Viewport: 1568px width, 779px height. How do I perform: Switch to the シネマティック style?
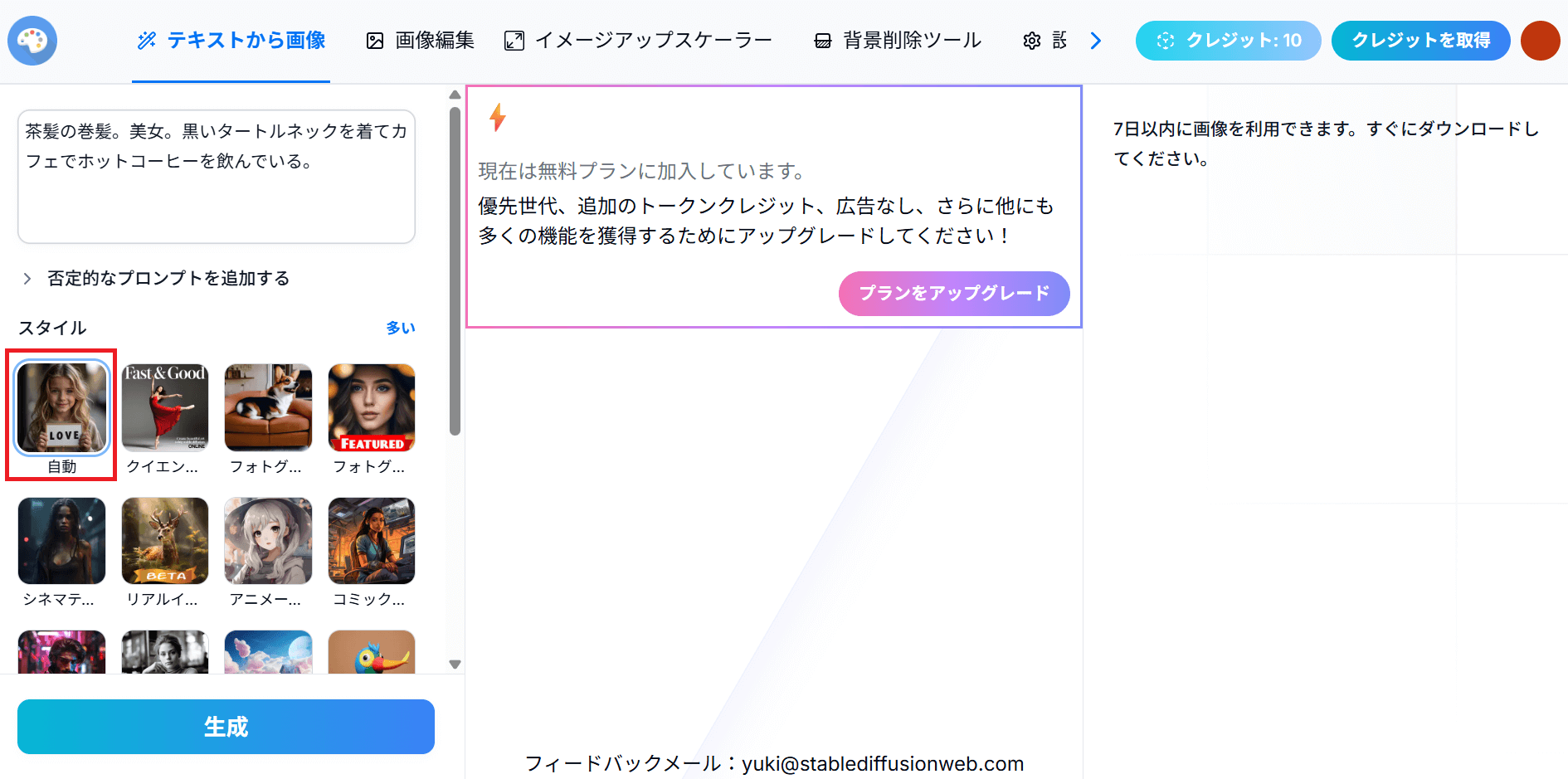[61, 540]
